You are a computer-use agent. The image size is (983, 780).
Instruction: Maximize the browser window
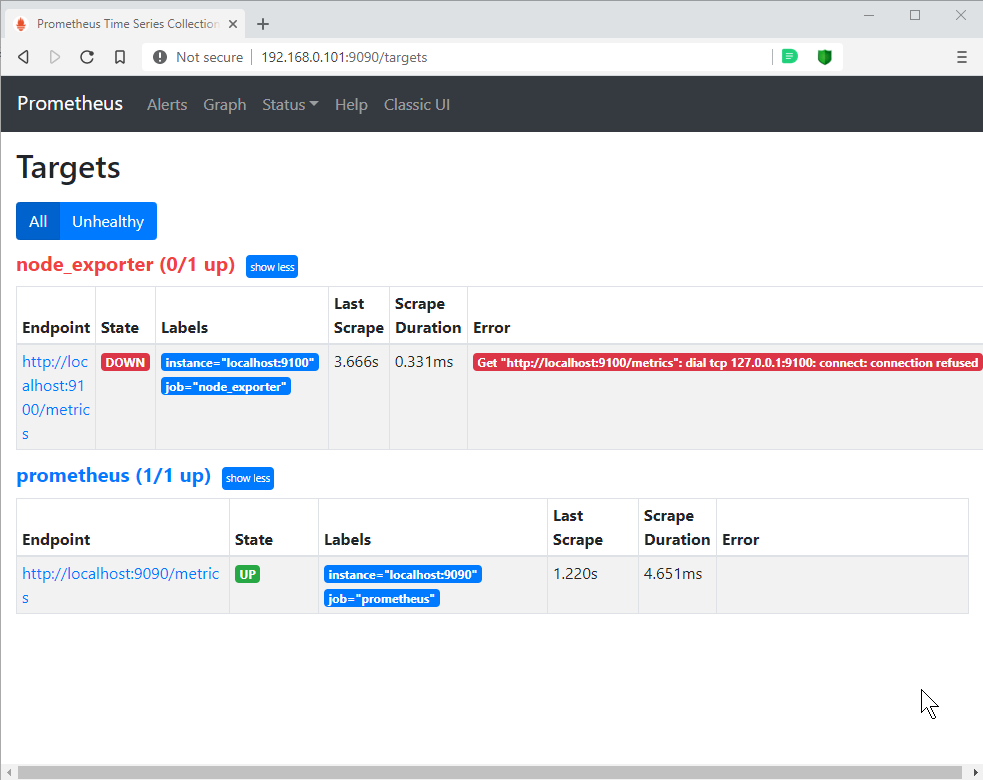point(915,15)
